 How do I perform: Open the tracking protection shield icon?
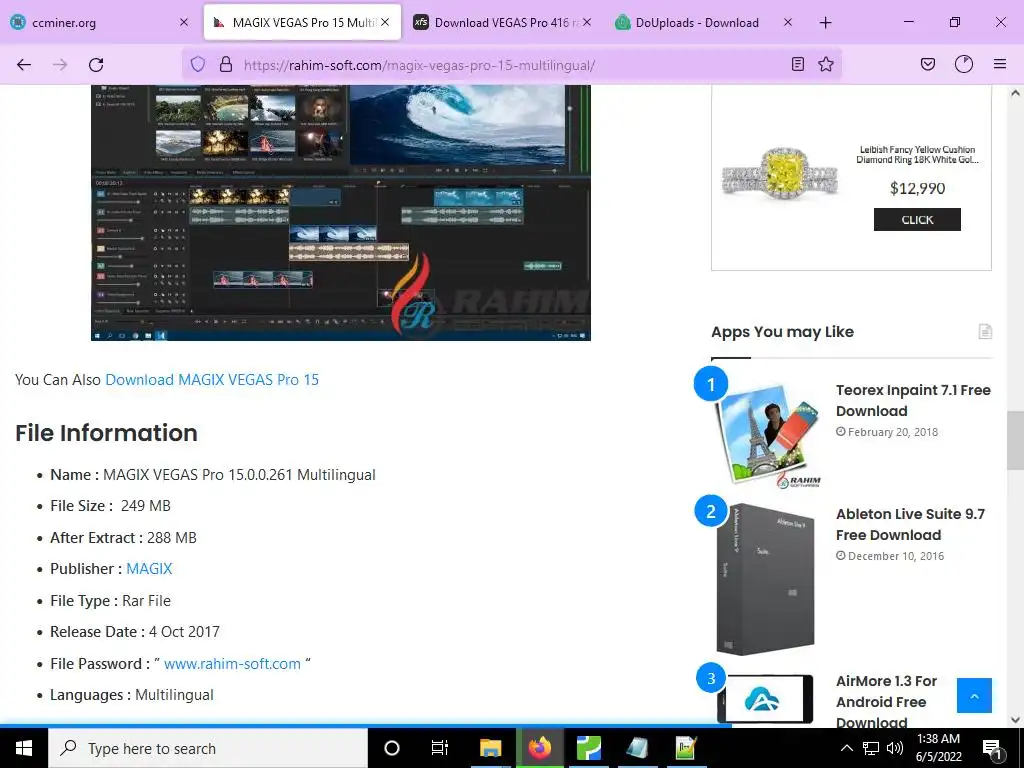click(198, 65)
